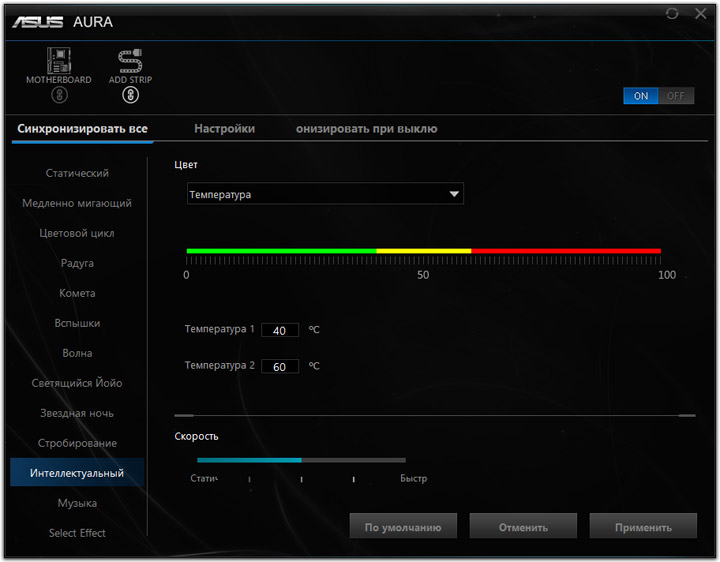Click the scale label 50

[423, 275]
